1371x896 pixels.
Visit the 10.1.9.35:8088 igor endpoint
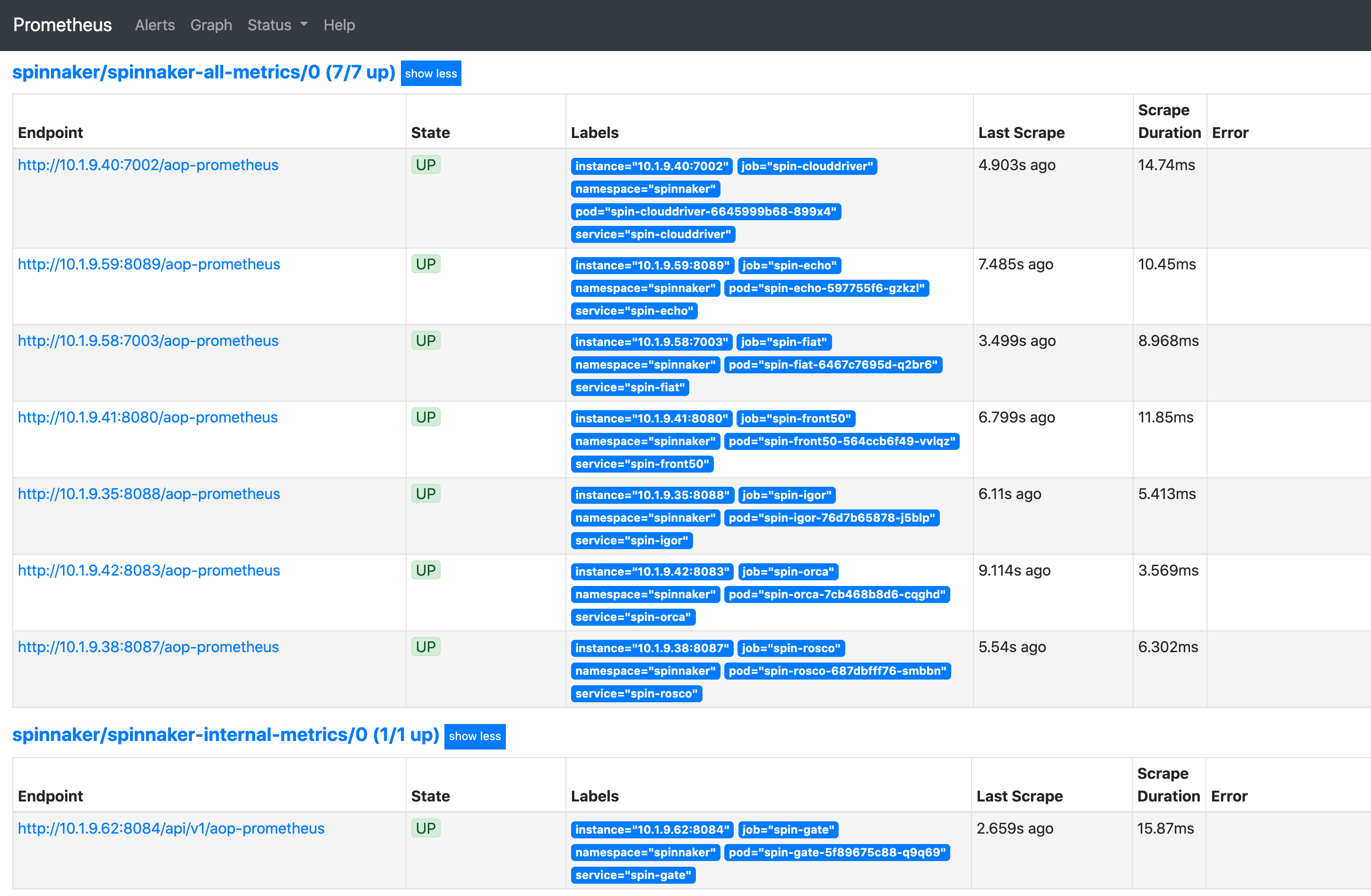(x=148, y=494)
